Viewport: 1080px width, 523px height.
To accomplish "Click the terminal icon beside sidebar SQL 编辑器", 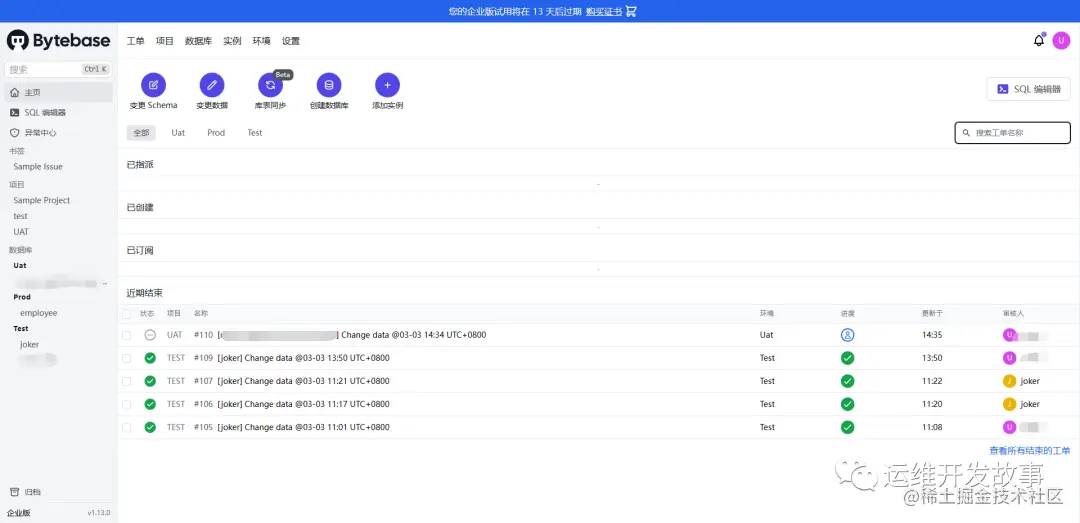I will pos(14,112).
